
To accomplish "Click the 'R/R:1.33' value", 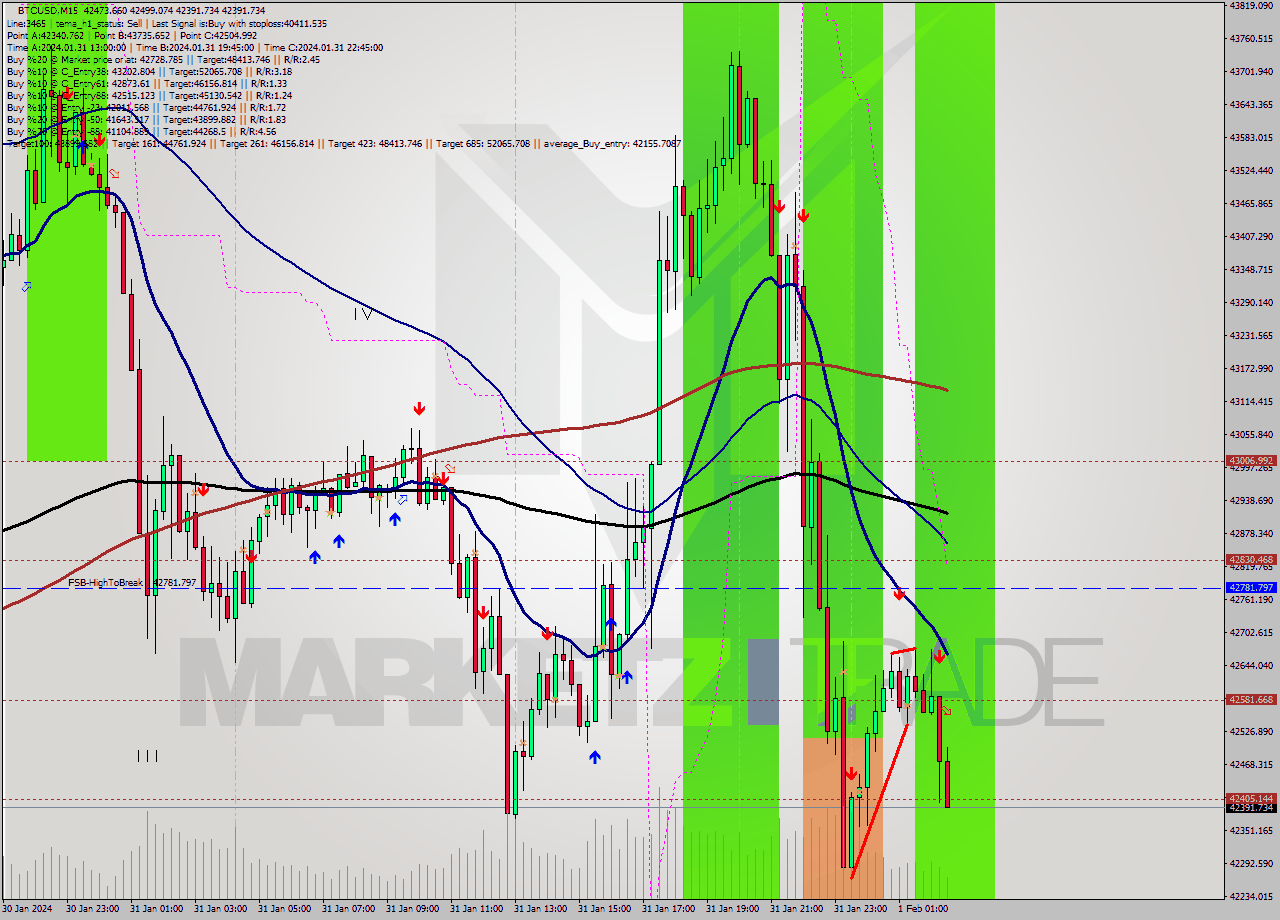I will pos(271,83).
